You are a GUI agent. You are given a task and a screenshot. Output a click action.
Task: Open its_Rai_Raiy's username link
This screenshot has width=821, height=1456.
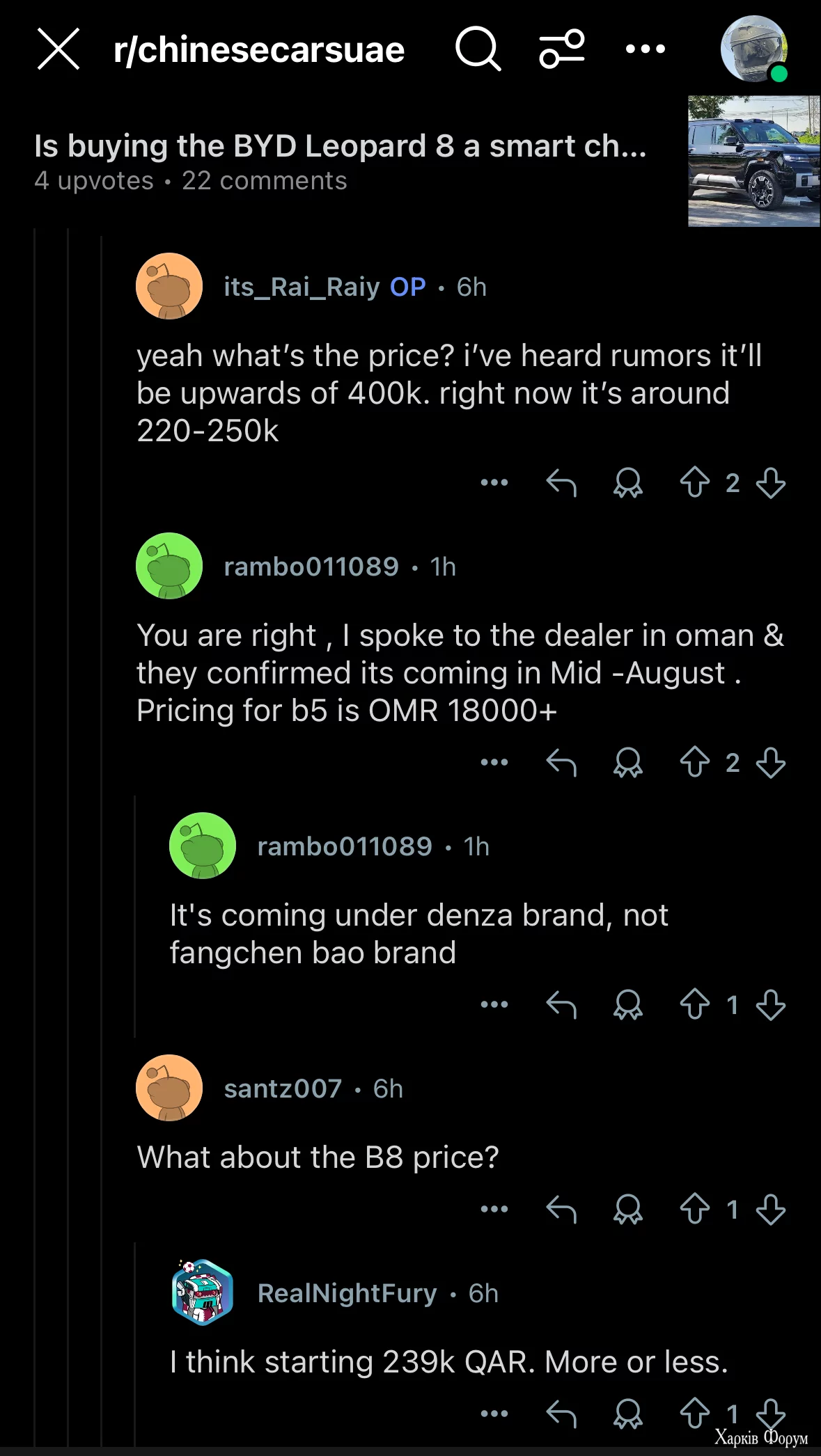pos(302,287)
